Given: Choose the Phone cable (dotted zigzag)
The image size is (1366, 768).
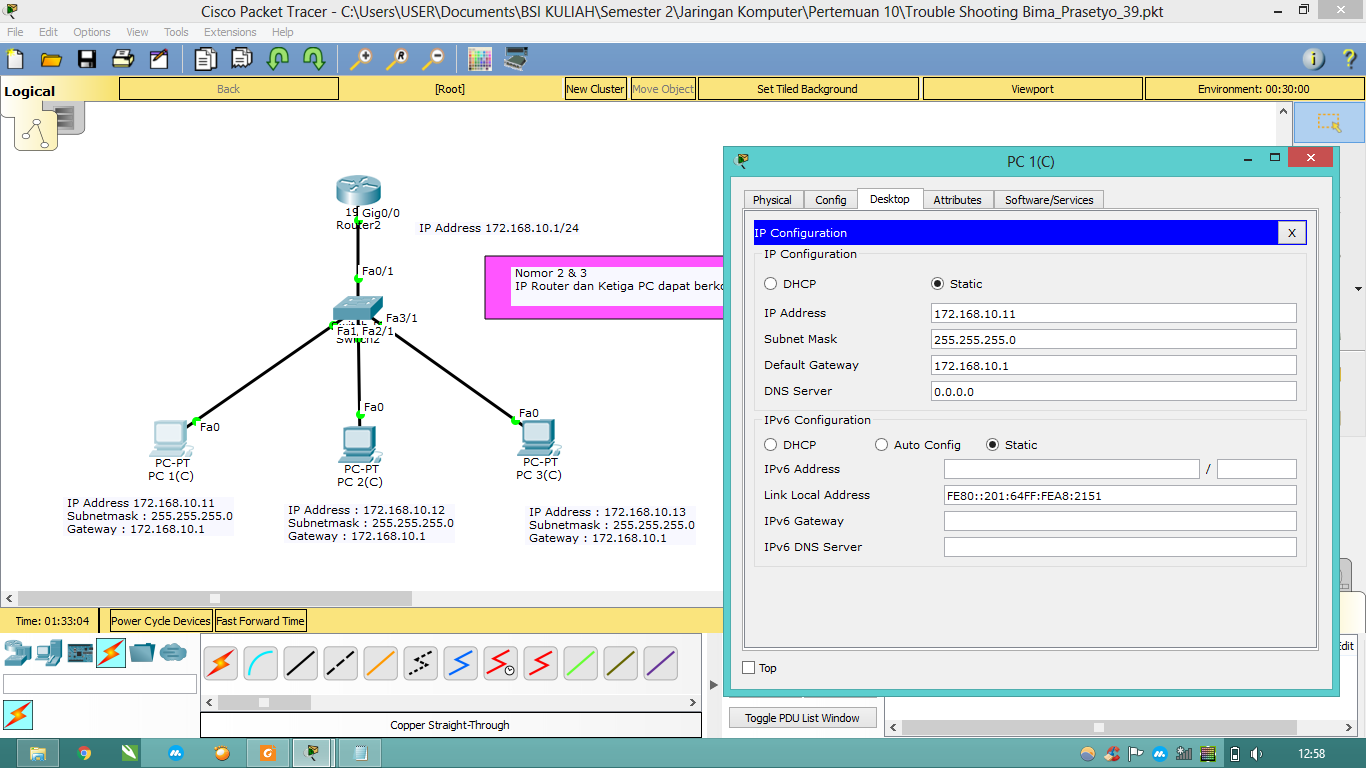Looking at the screenshot, I should click(x=421, y=663).
